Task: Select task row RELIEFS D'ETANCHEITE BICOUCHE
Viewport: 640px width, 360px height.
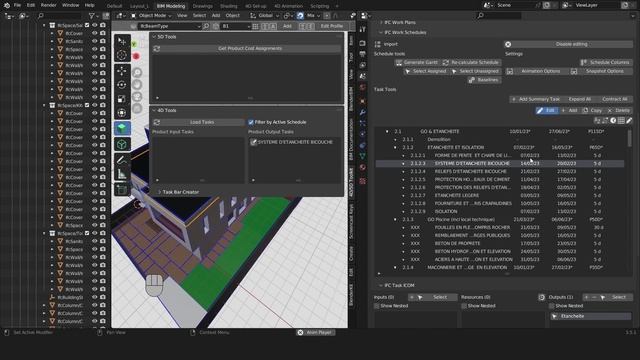Action: 500,171
